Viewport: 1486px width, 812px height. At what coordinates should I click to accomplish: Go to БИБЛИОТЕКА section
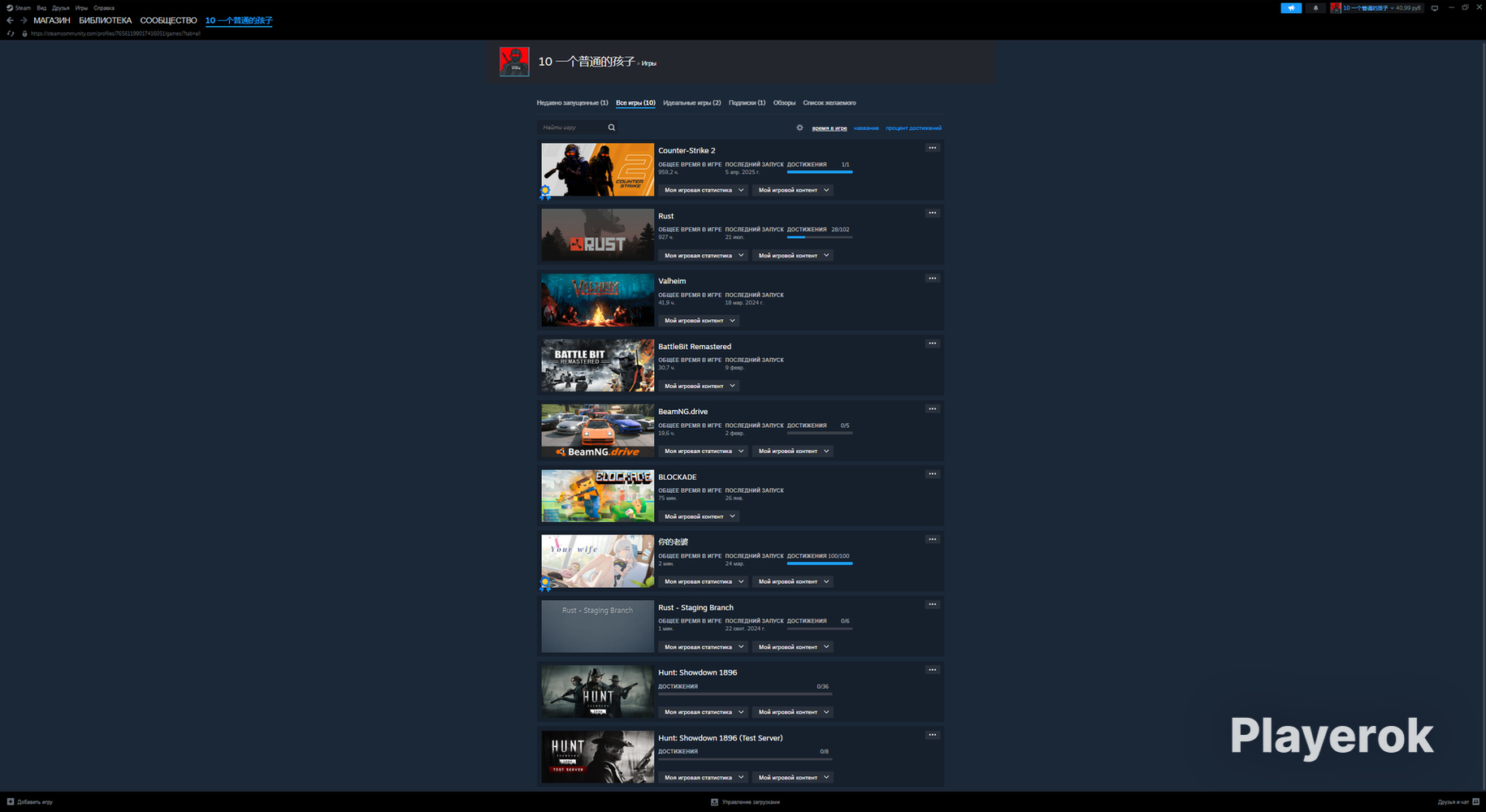[x=105, y=20]
